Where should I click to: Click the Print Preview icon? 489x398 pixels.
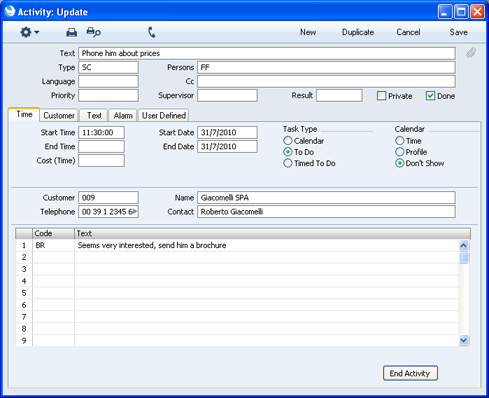93,32
